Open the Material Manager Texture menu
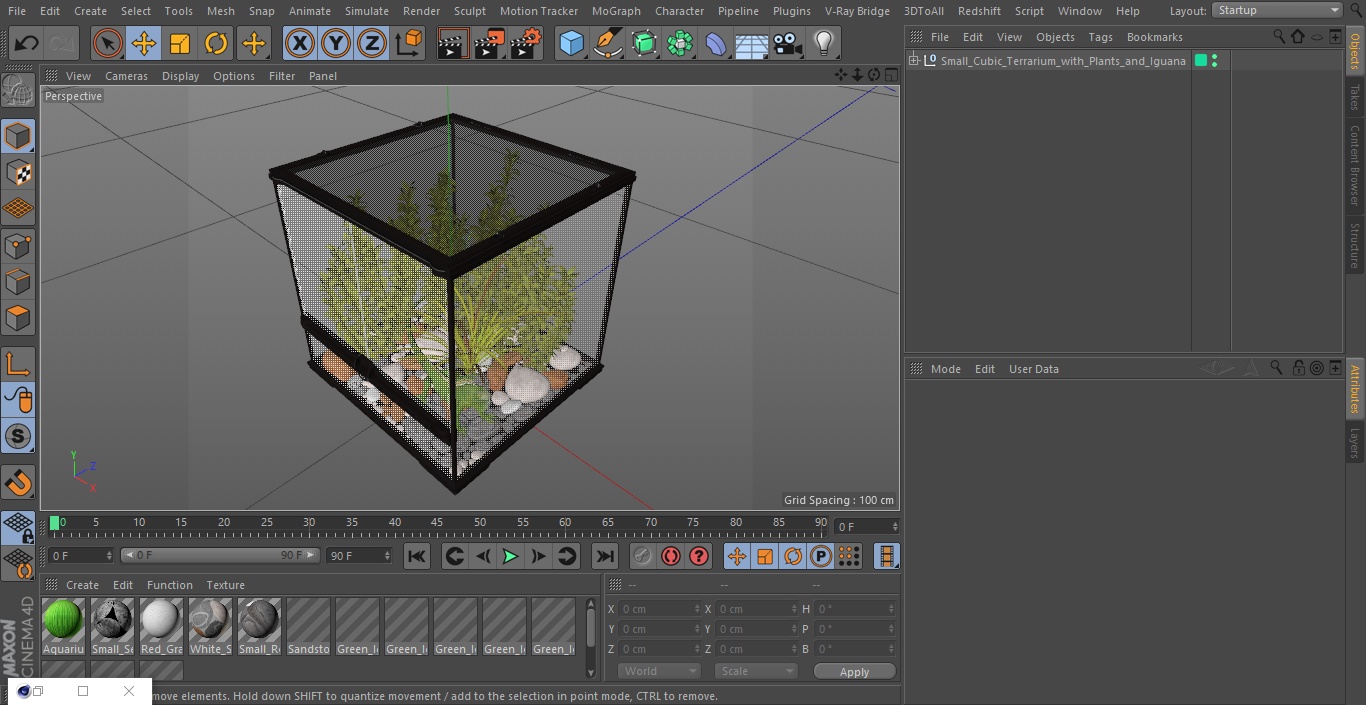1366x705 pixels. coord(225,585)
